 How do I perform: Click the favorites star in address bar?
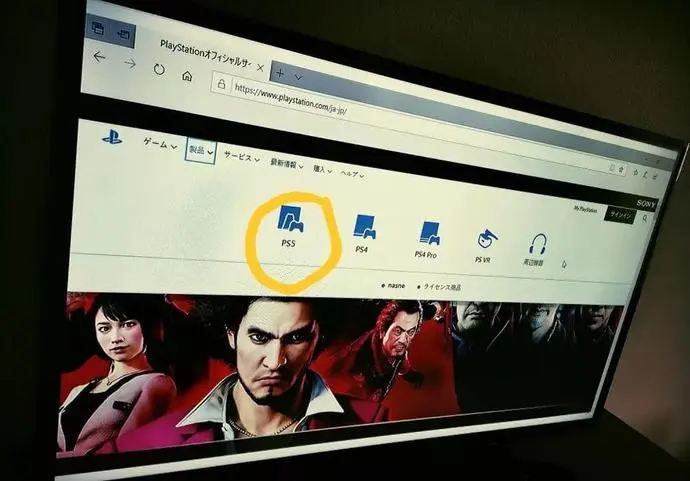tap(620, 169)
